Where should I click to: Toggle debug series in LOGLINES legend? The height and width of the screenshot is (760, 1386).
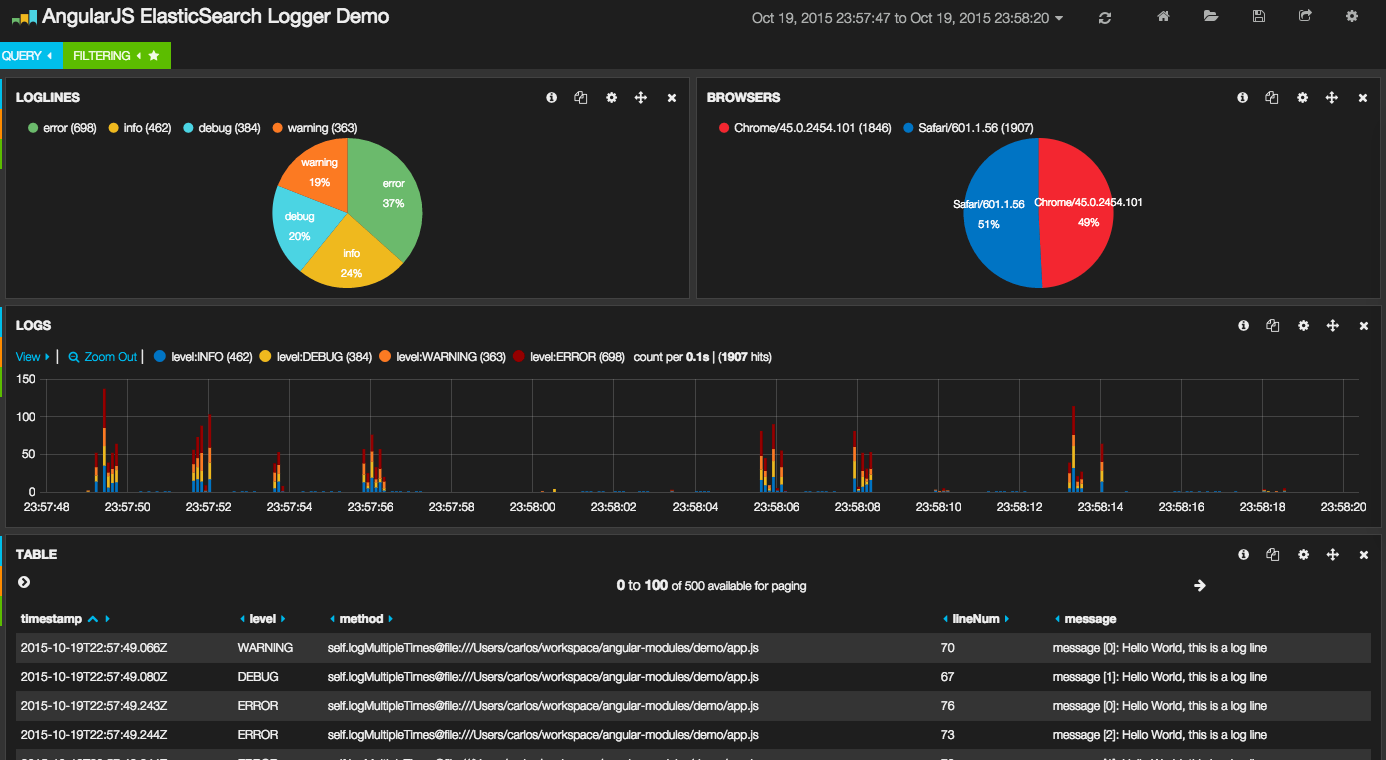click(x=222, y=128)
